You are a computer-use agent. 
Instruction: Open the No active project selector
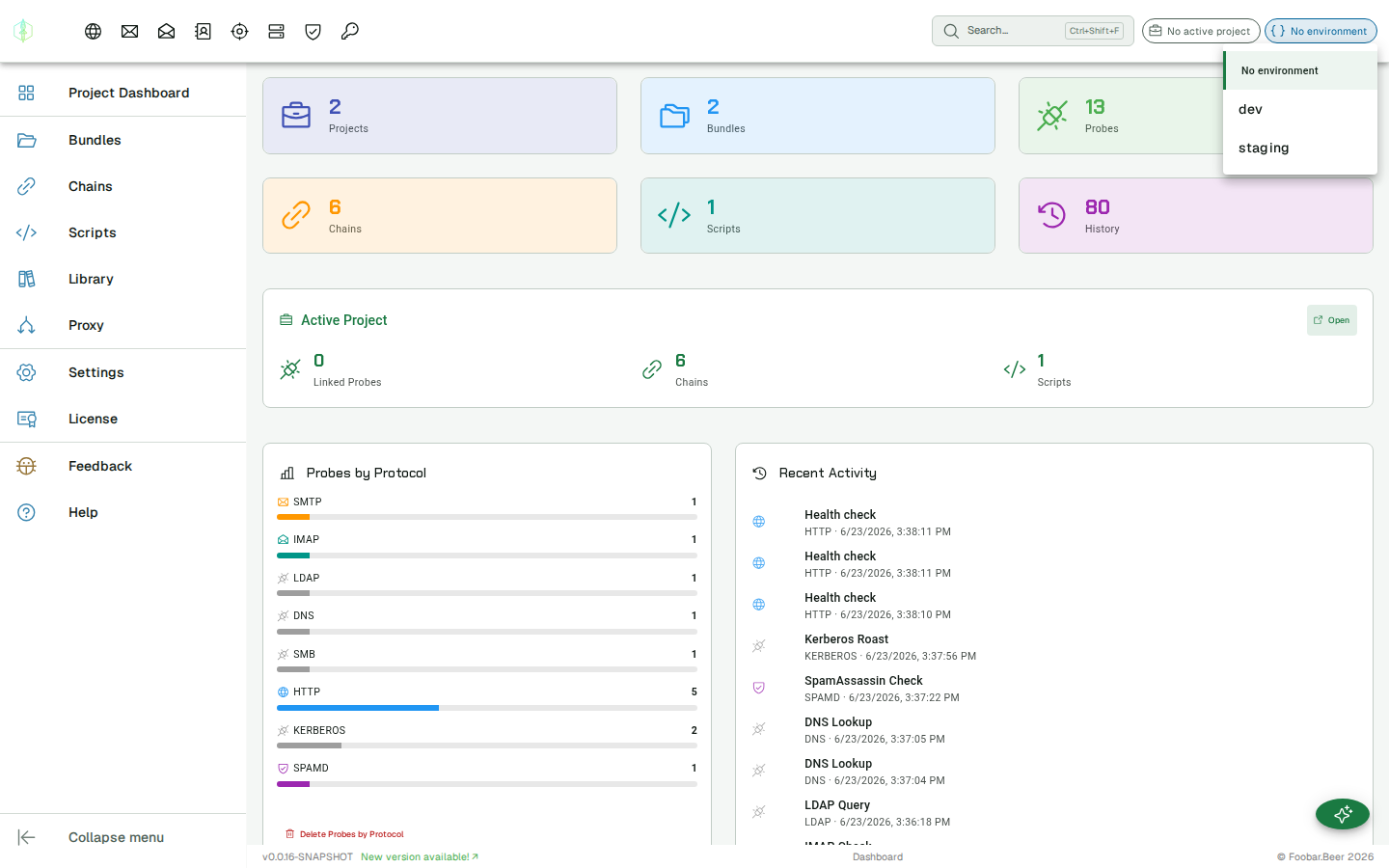(x=1201, y=31)
